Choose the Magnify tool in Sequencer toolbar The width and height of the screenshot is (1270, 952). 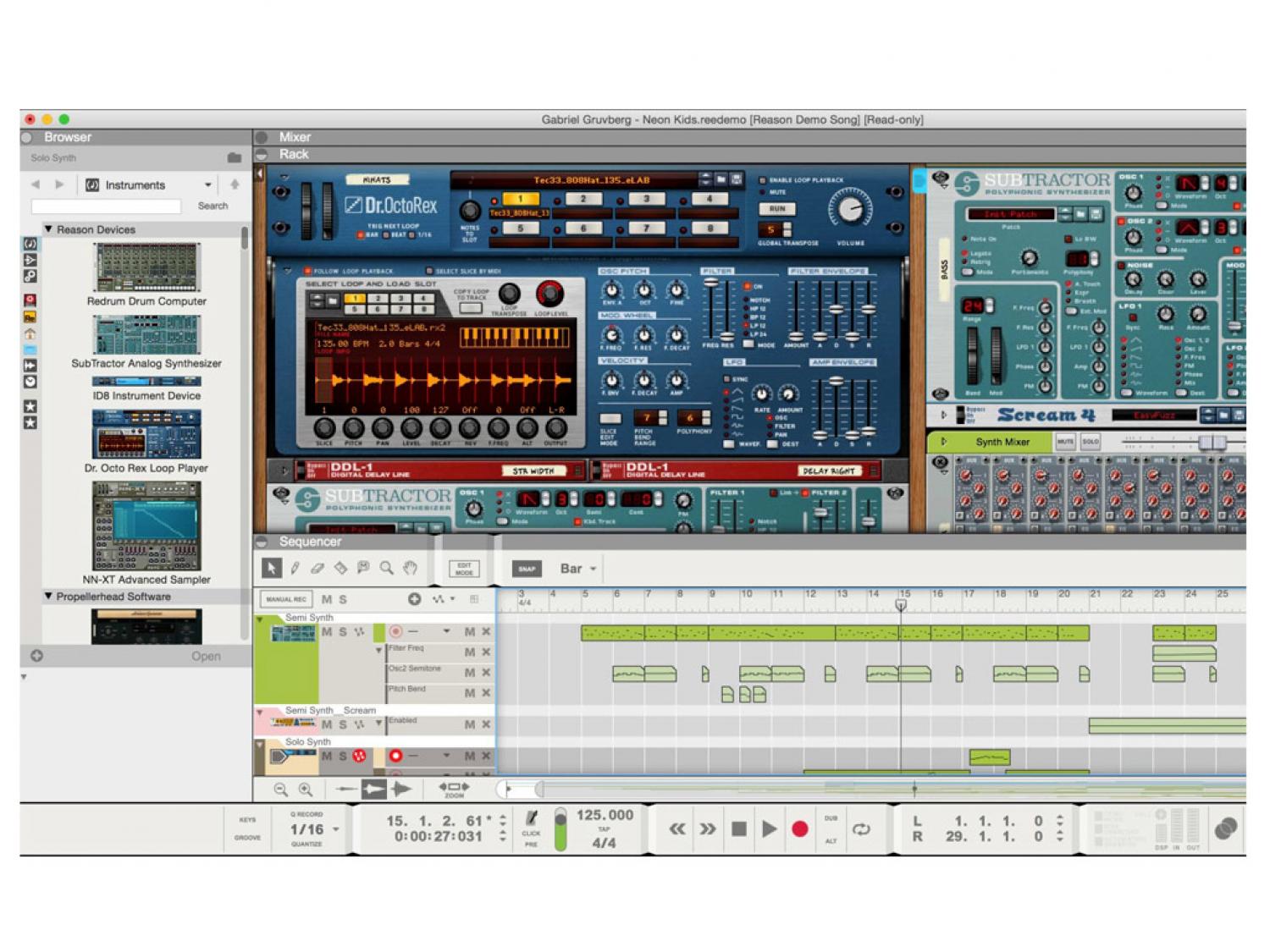coord(386,568)
